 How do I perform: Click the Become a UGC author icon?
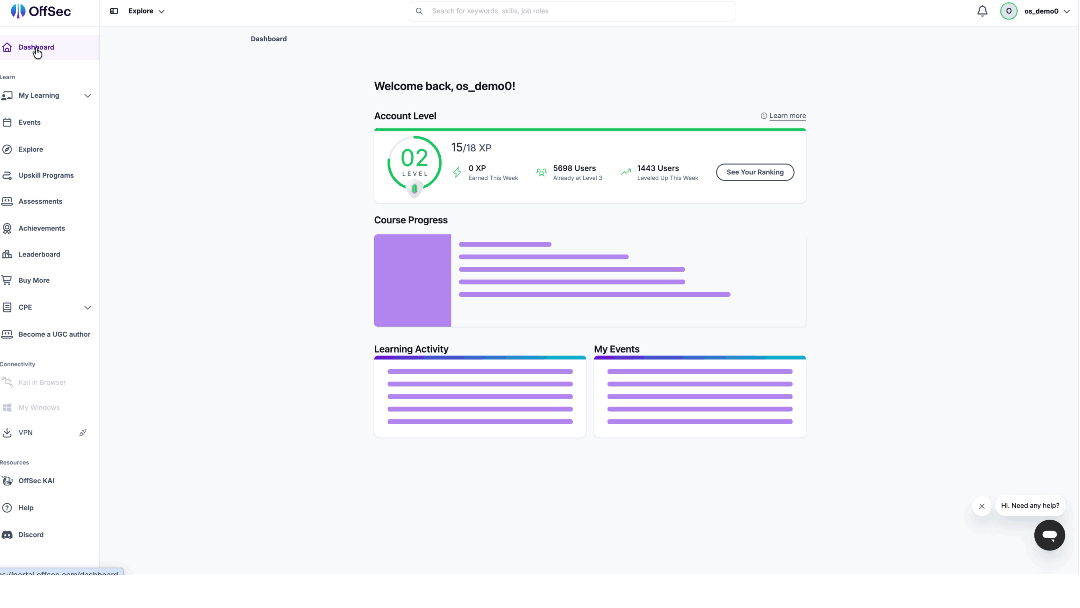click(7, 335)
